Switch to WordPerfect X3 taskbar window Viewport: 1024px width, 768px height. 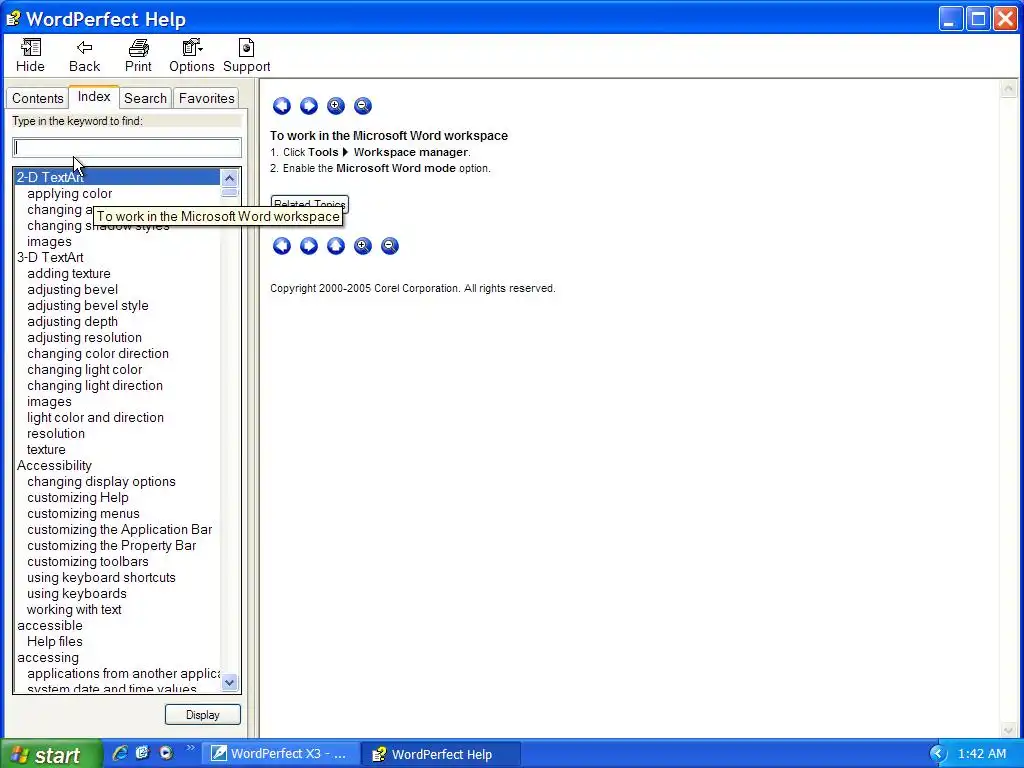(x=280, y=754)
